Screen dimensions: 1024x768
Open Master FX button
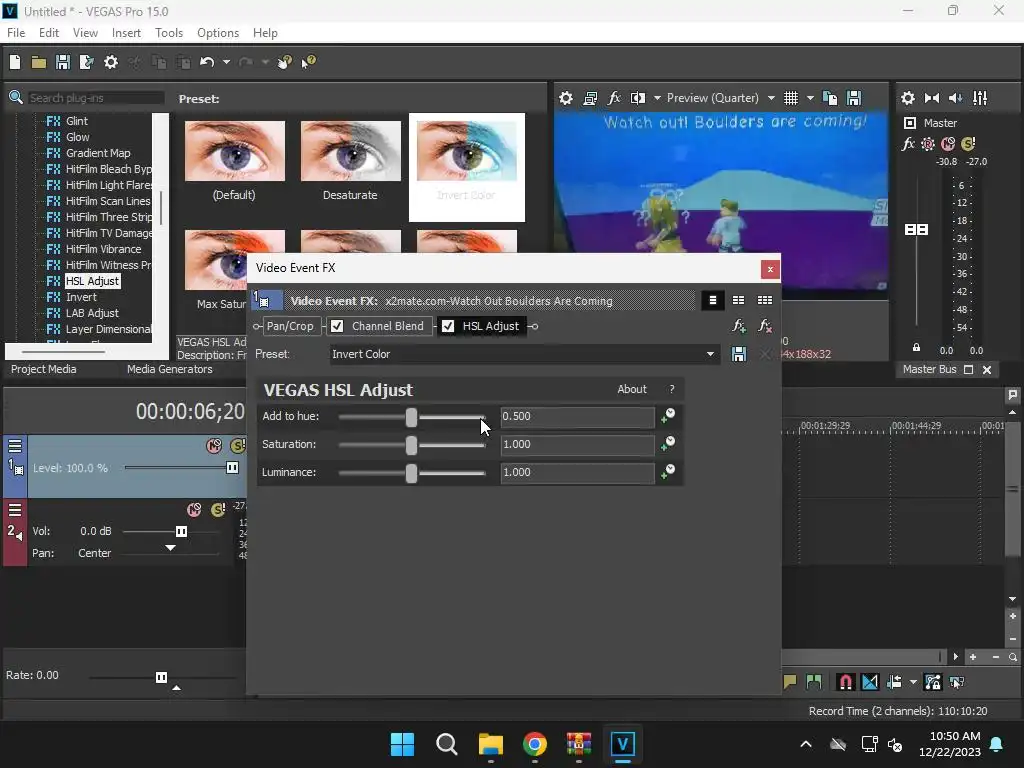click(908, 144)
